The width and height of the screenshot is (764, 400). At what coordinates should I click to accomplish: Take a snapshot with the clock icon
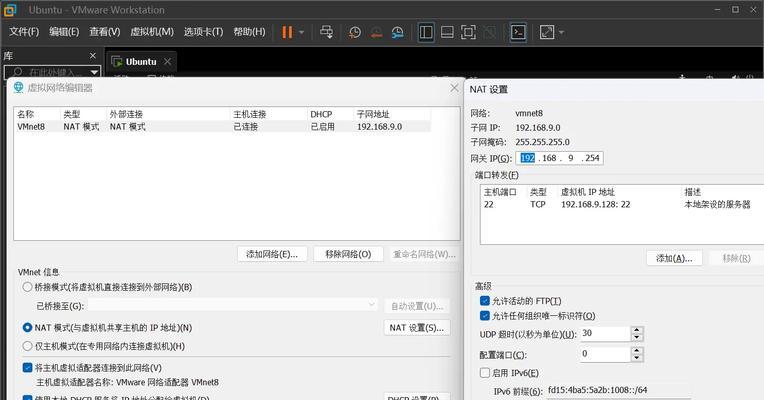[355, 33]
